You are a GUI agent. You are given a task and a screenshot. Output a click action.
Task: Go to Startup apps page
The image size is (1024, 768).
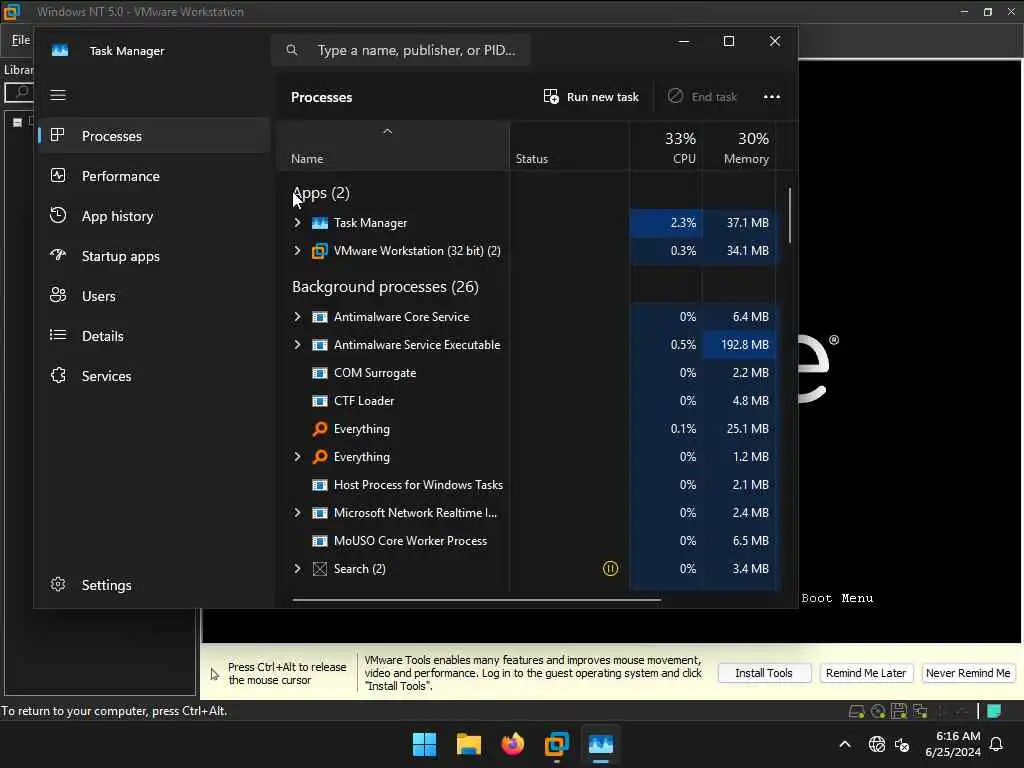[154, 256]
